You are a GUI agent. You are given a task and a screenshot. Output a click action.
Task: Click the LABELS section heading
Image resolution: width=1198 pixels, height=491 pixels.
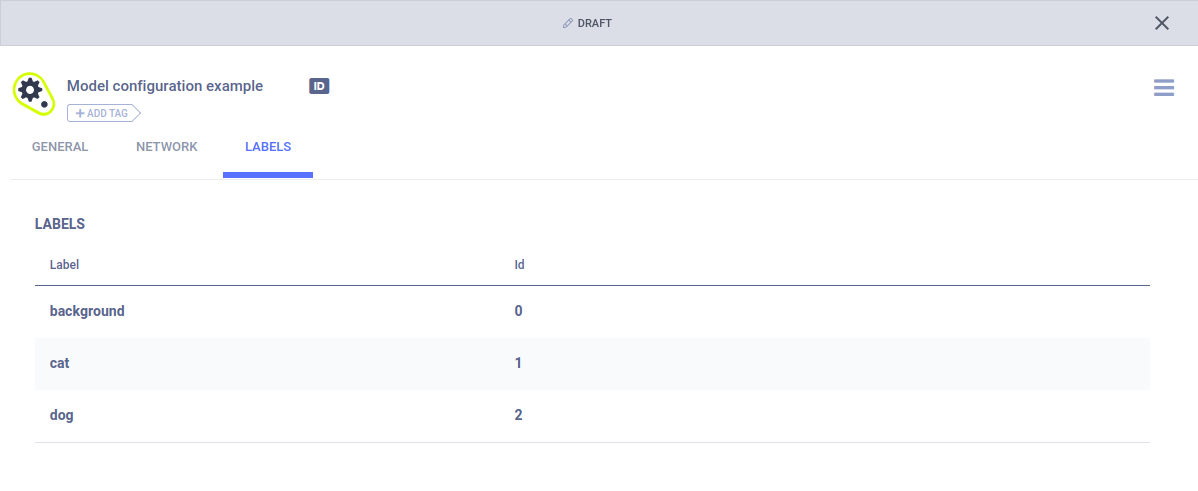tap(60, 224)
